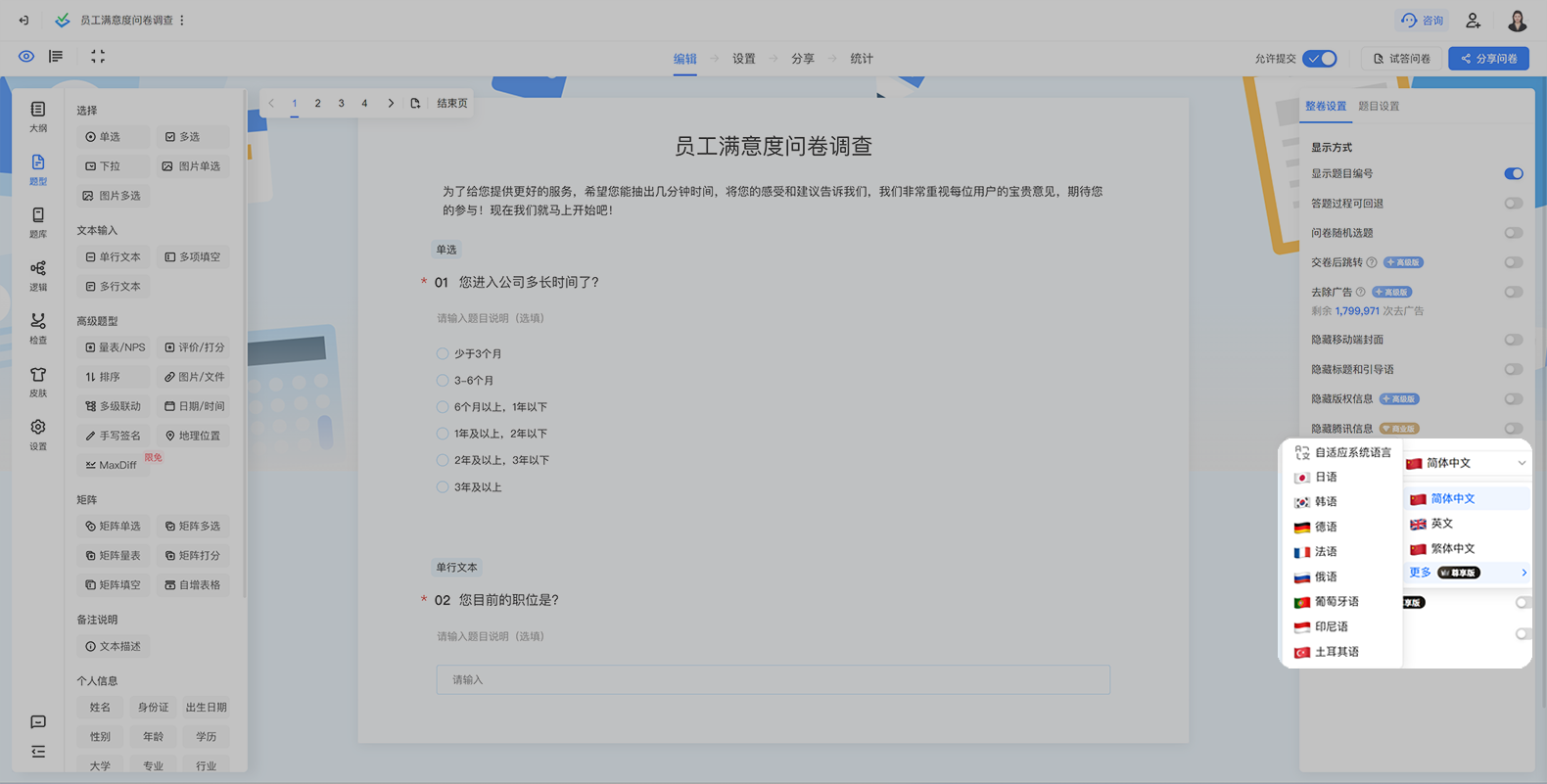Click the fullscreen expand icon
This screenshot has width=1547, height=784.
tap(98, 57)
